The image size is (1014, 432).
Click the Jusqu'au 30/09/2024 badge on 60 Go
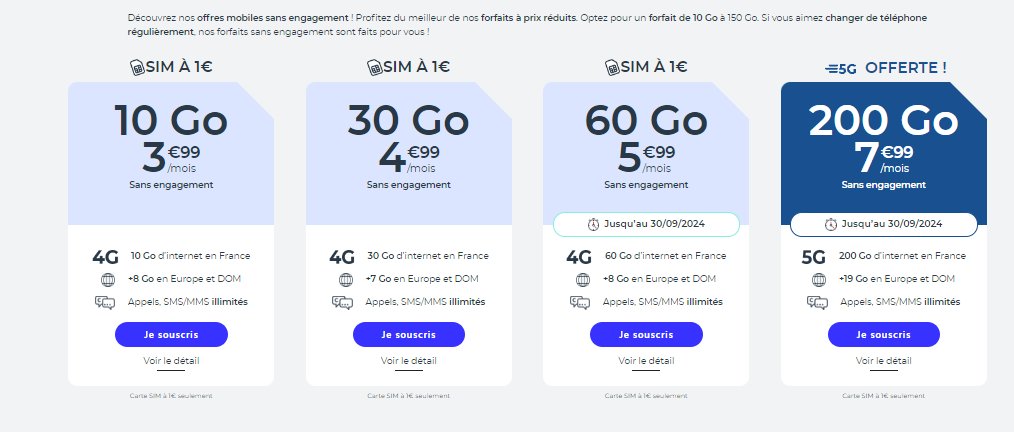[x=646, y=224]
